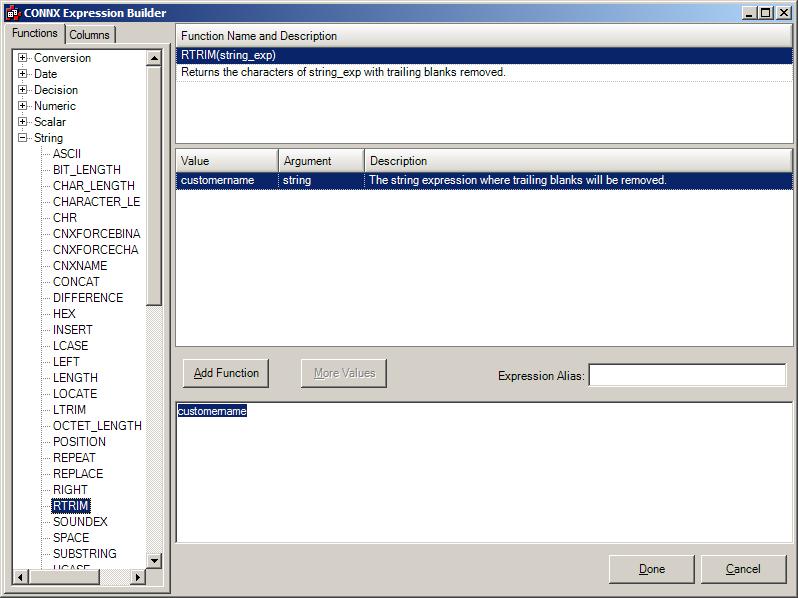Select the CHAR_LENGTH function
This screenshot has height=598, width=798.
(94, 186)
